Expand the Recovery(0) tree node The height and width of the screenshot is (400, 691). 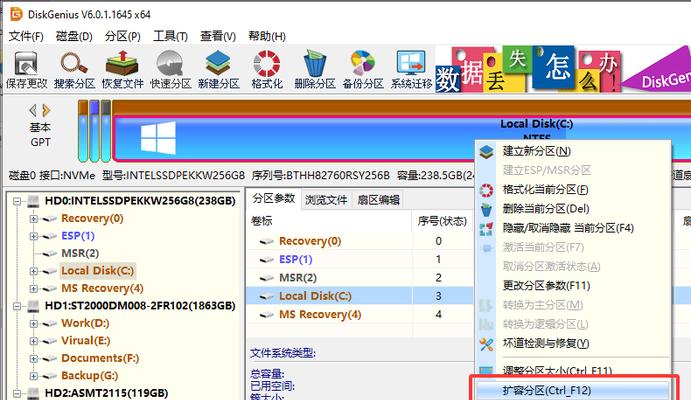(33, 219)
